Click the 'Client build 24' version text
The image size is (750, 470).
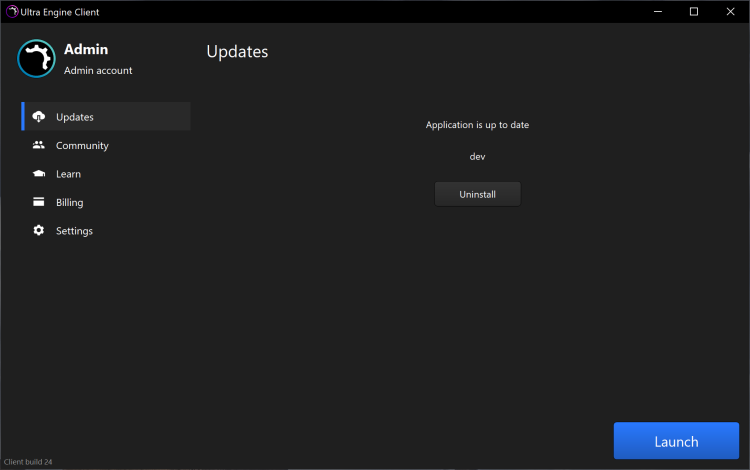(x=31, y=462)
